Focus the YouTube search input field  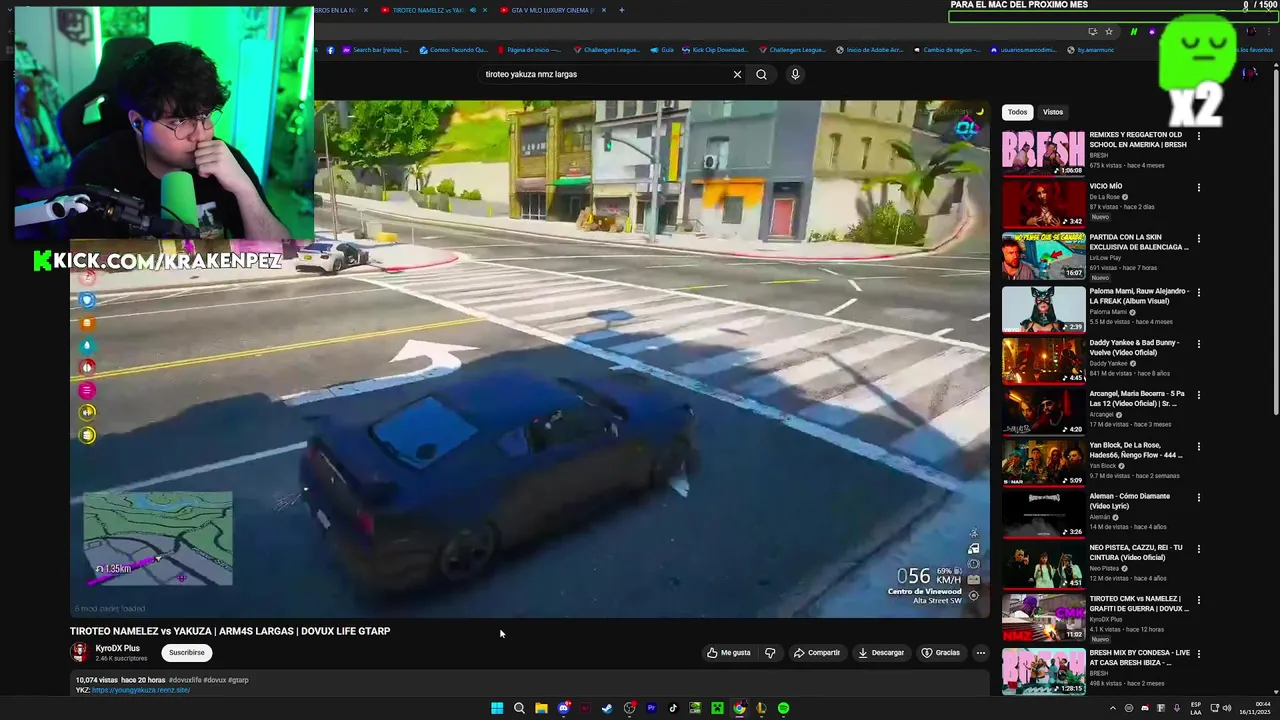605,74
